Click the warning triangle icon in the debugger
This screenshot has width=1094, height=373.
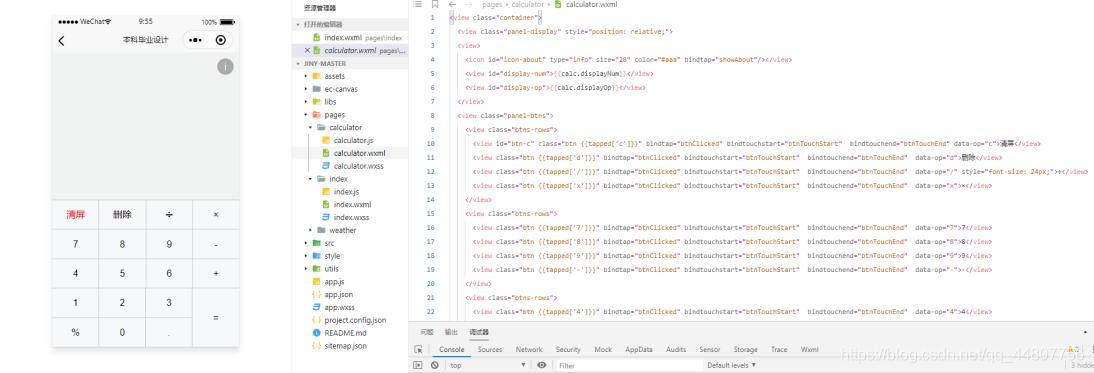pos(1071,349)
